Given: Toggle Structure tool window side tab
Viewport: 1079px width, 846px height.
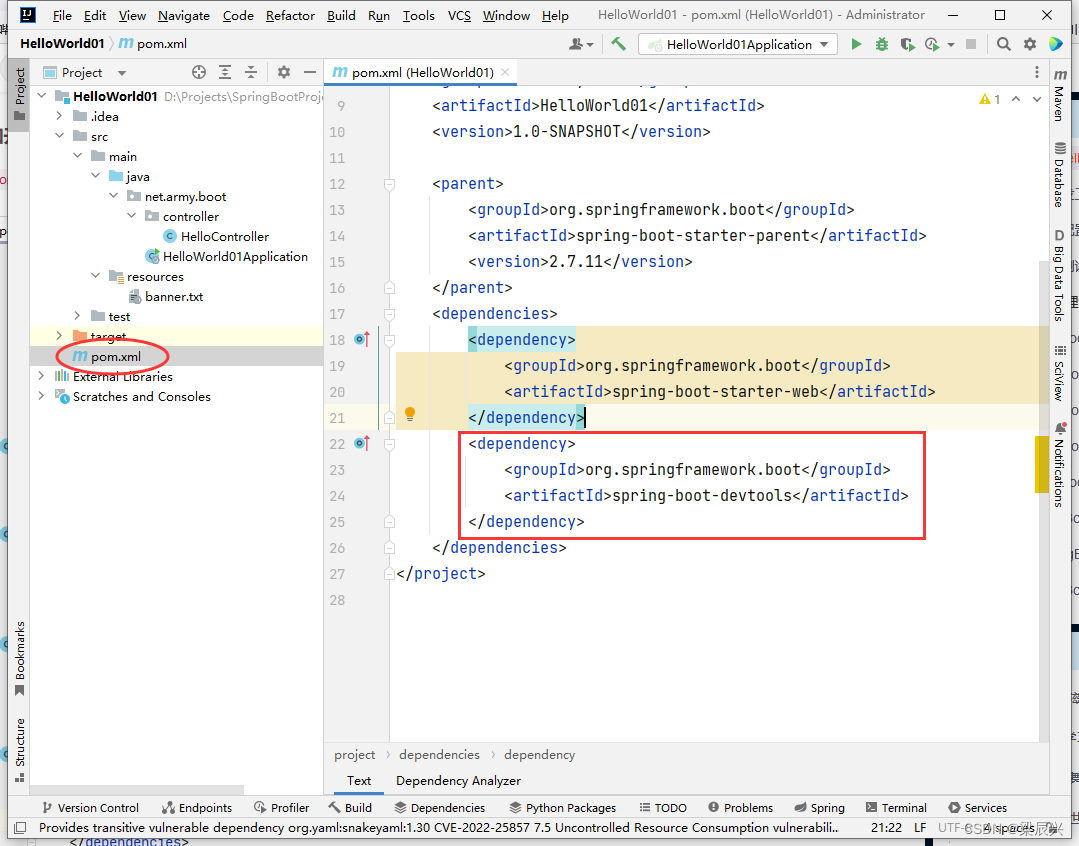Looking at the screenshot, I should click(x=19, y=750).
